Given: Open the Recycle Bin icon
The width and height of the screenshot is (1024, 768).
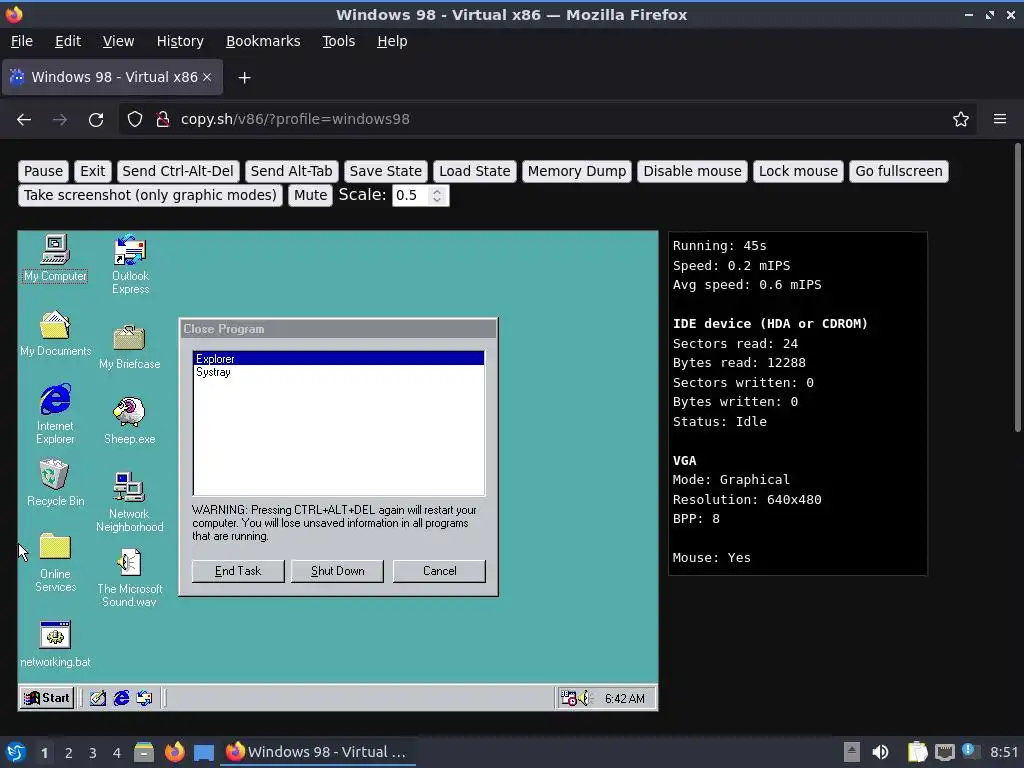Looking at the screenshot, I should click(55, 483).
